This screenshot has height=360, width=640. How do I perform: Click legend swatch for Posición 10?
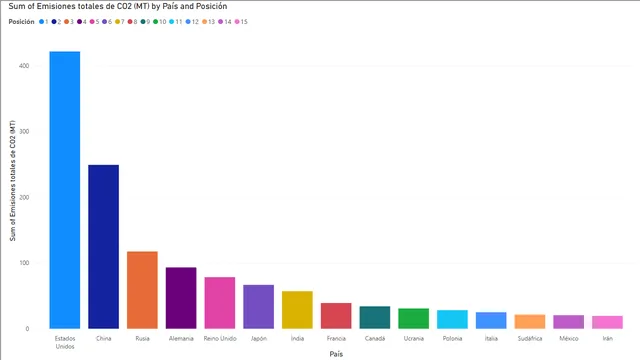156,22
